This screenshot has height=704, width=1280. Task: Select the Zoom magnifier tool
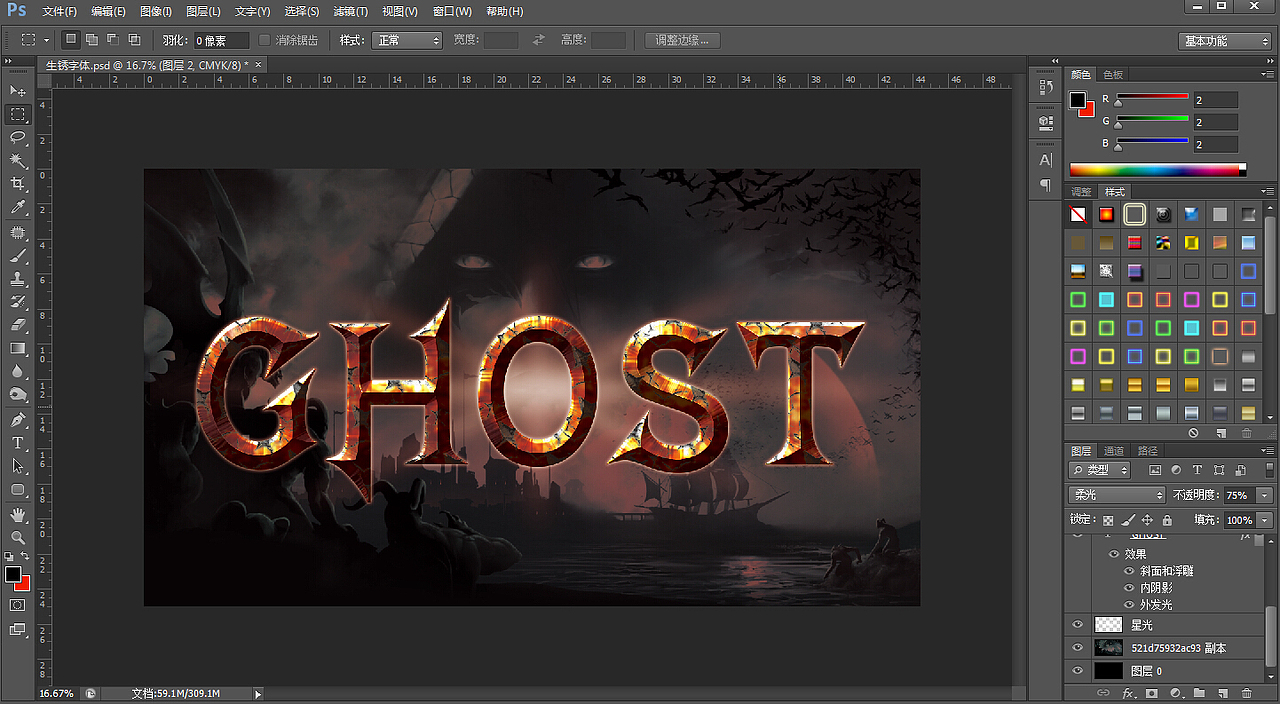[18, 537]
